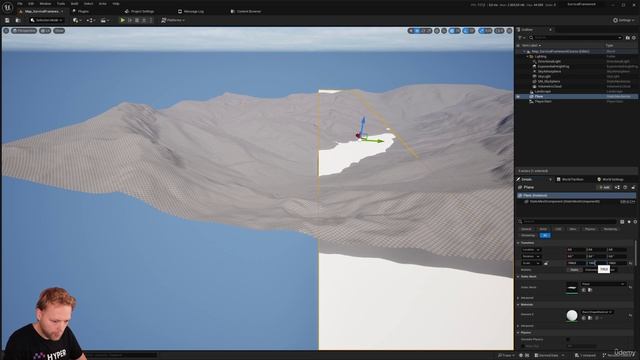
Task: Select SkyAtmosphere in the Outliner
Action: [x=549, y=71]
